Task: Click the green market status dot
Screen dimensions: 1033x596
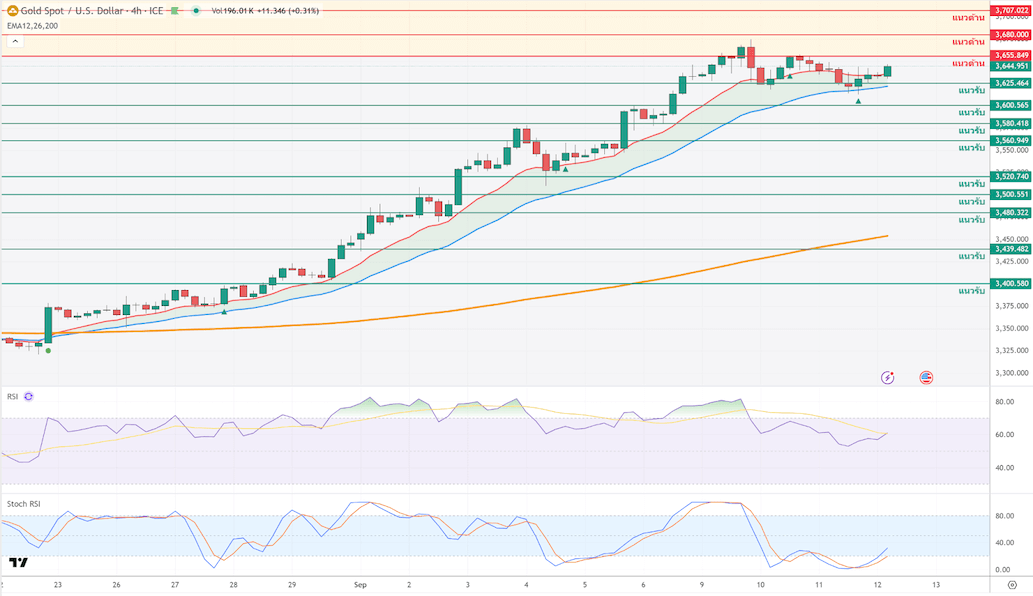Action: (x=196, y=11)
